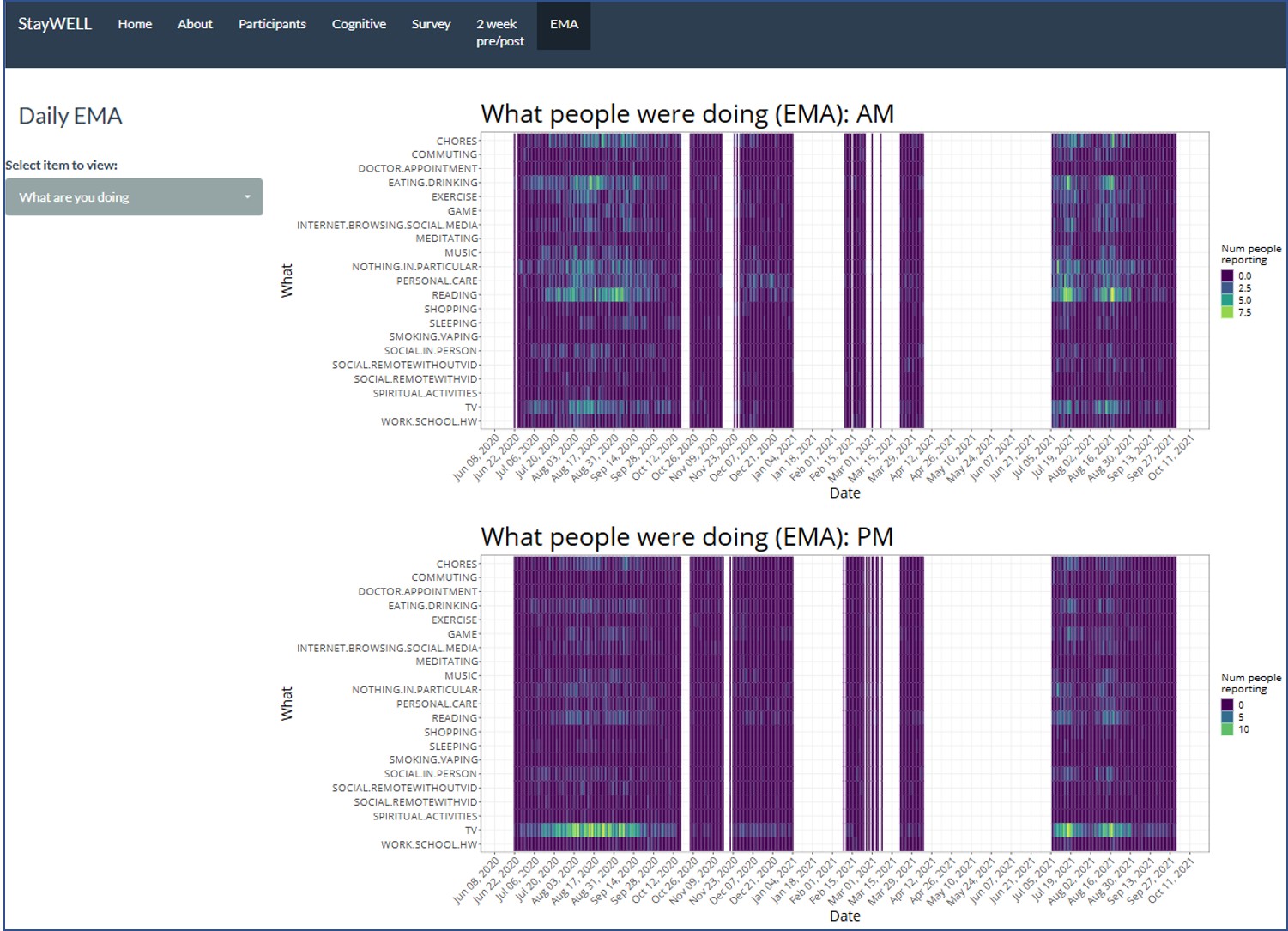Click the 0.0 purple legend swatch in AM chart
The width and height of the screenshot is (1288, 931).
1227,276
